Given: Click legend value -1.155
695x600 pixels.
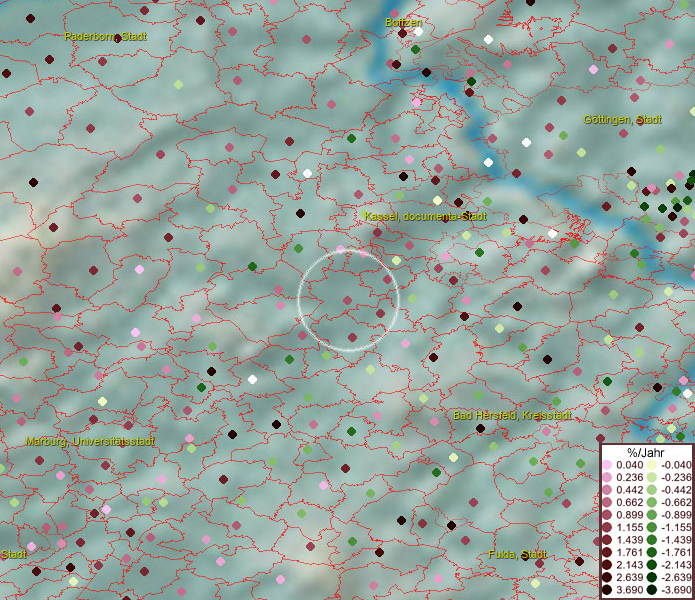Looking at the screenshot, I should pos(676,527).
